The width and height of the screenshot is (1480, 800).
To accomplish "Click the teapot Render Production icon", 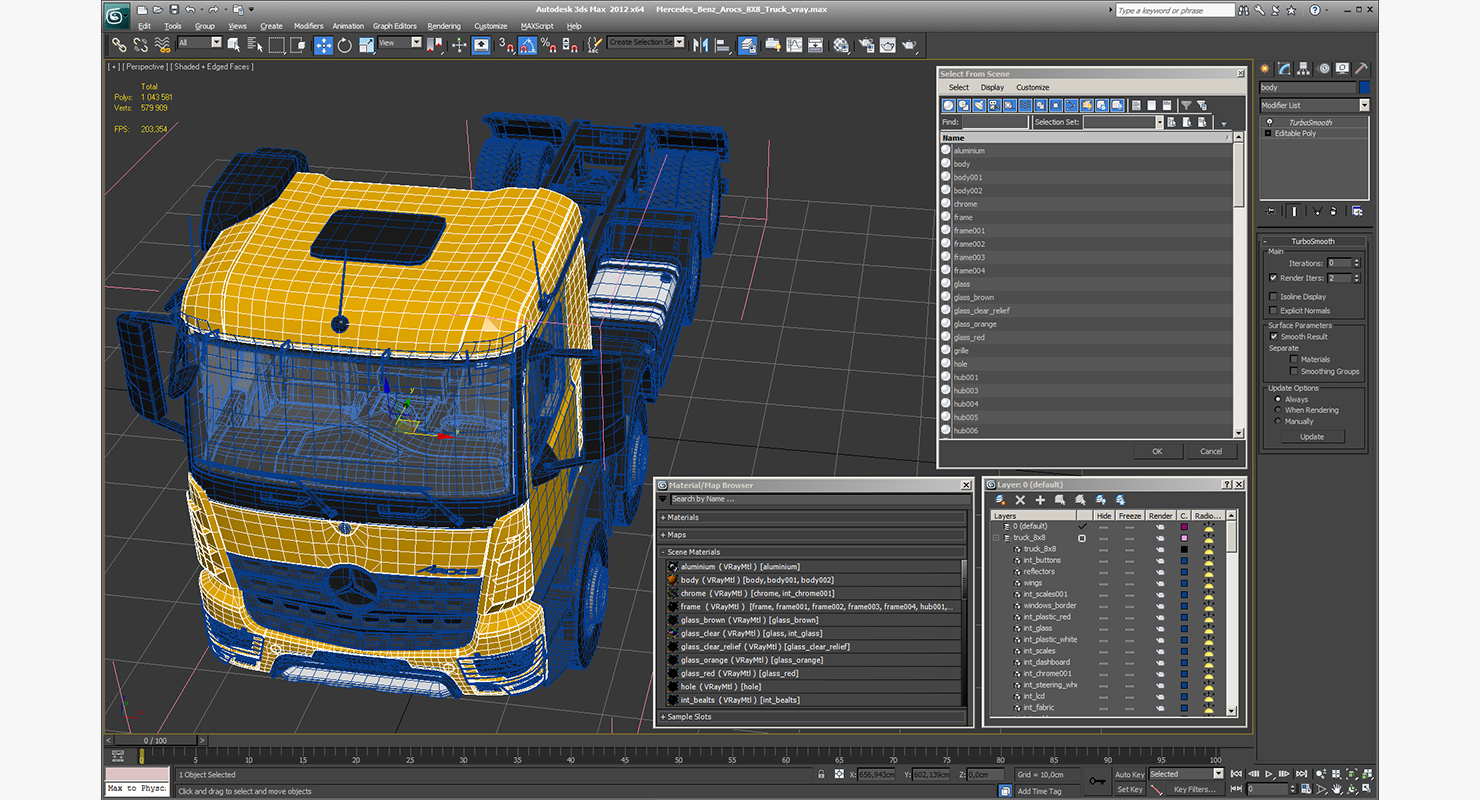I will tap(909, 45).
